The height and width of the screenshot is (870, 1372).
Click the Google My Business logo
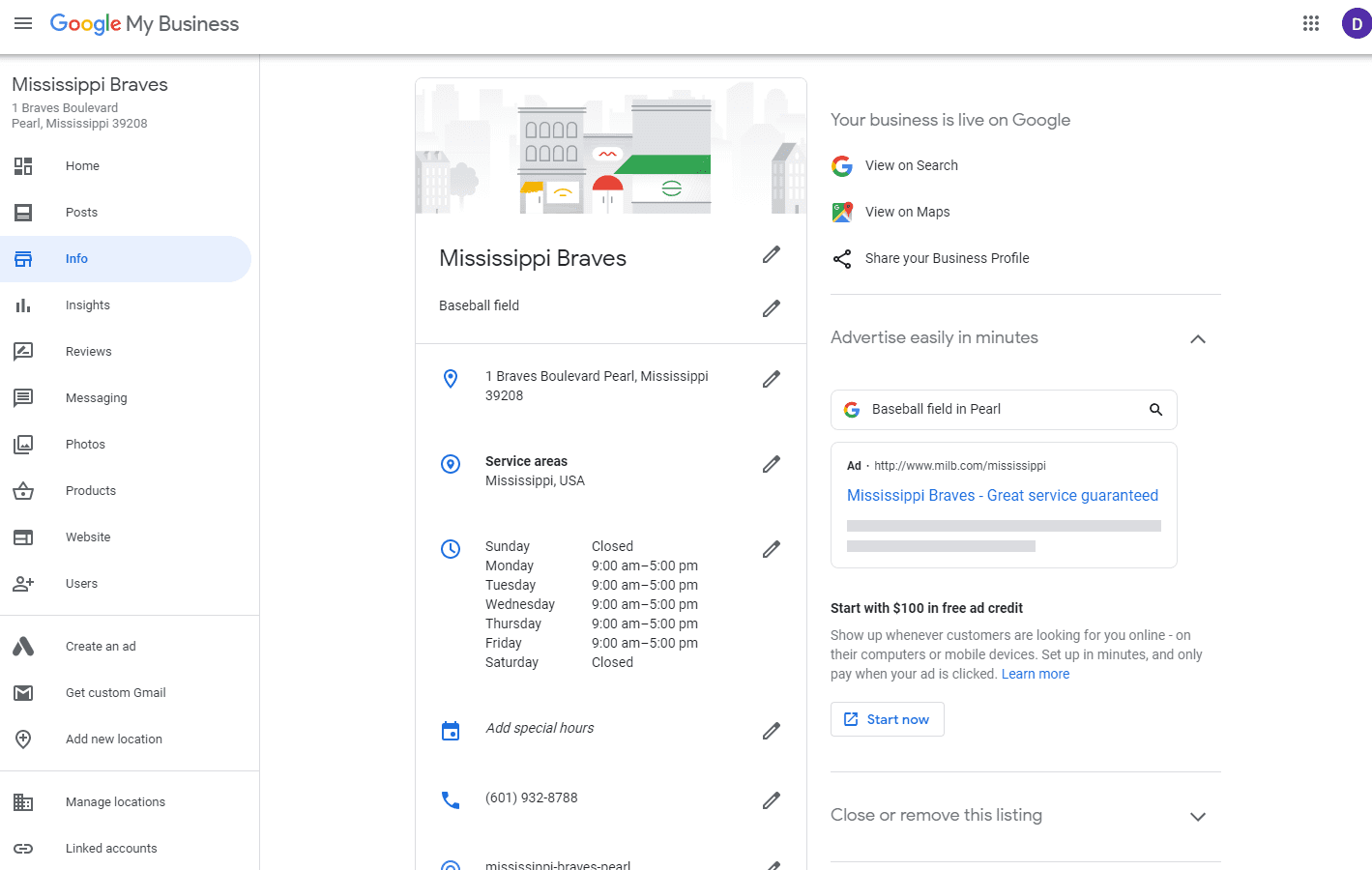(144, 24)
